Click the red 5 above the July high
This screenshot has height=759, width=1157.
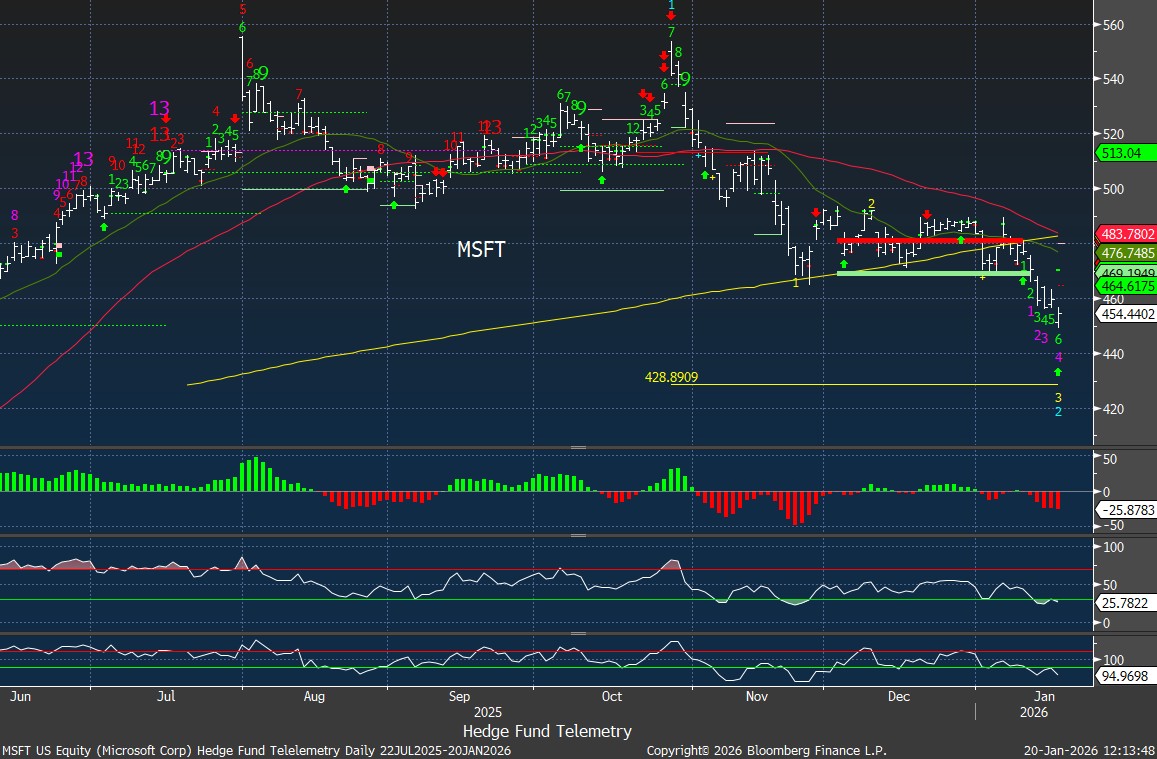point(243,10)
